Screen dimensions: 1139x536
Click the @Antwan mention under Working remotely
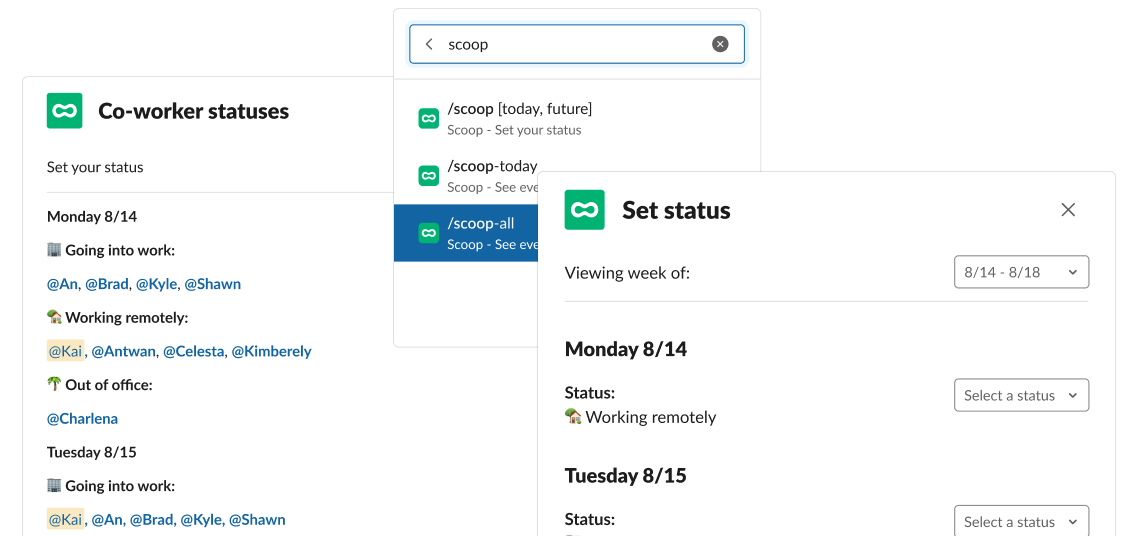click(123, 351)
